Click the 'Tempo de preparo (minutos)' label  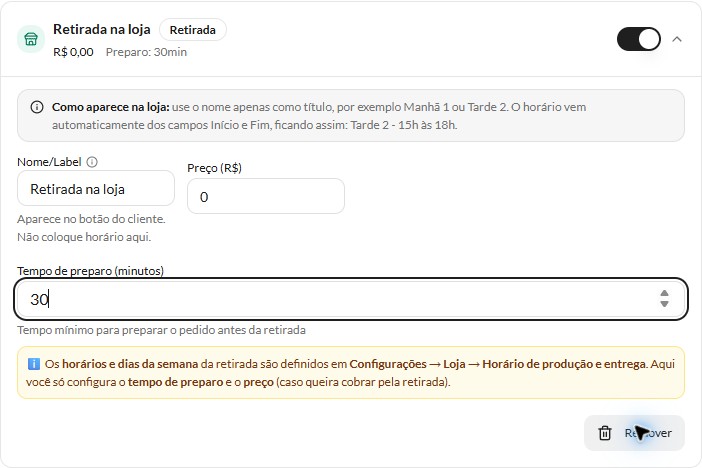(90, 271)
